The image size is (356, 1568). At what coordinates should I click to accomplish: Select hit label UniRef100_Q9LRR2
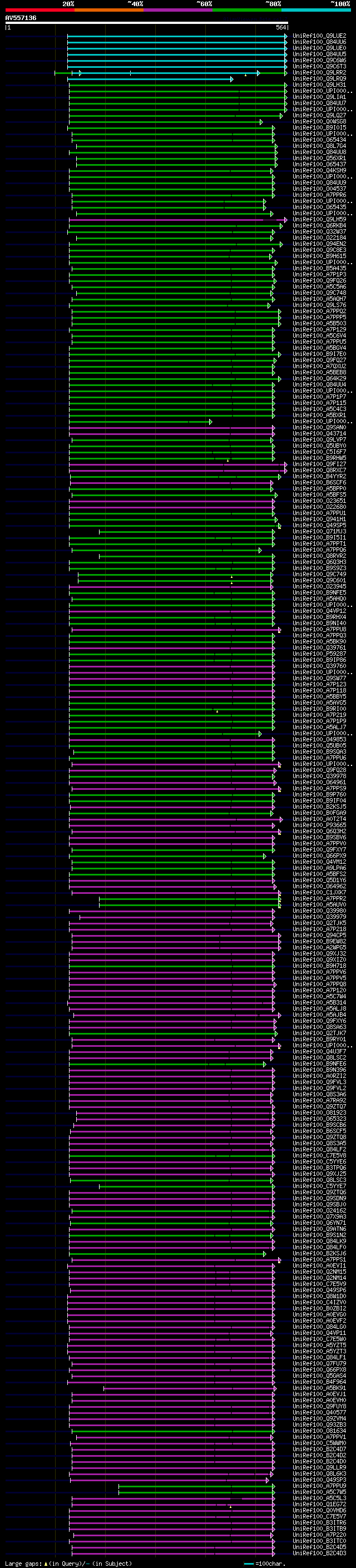click(319, 72)
